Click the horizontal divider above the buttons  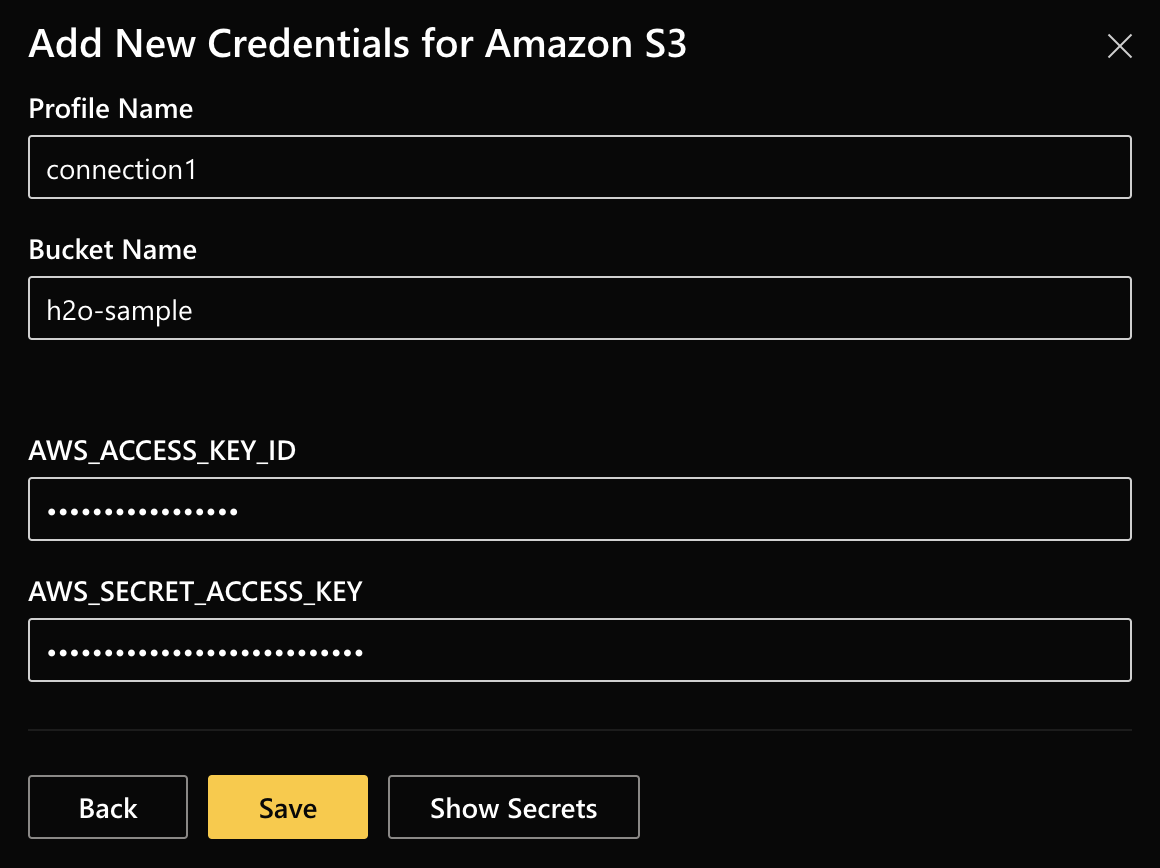tap(580, 730)
